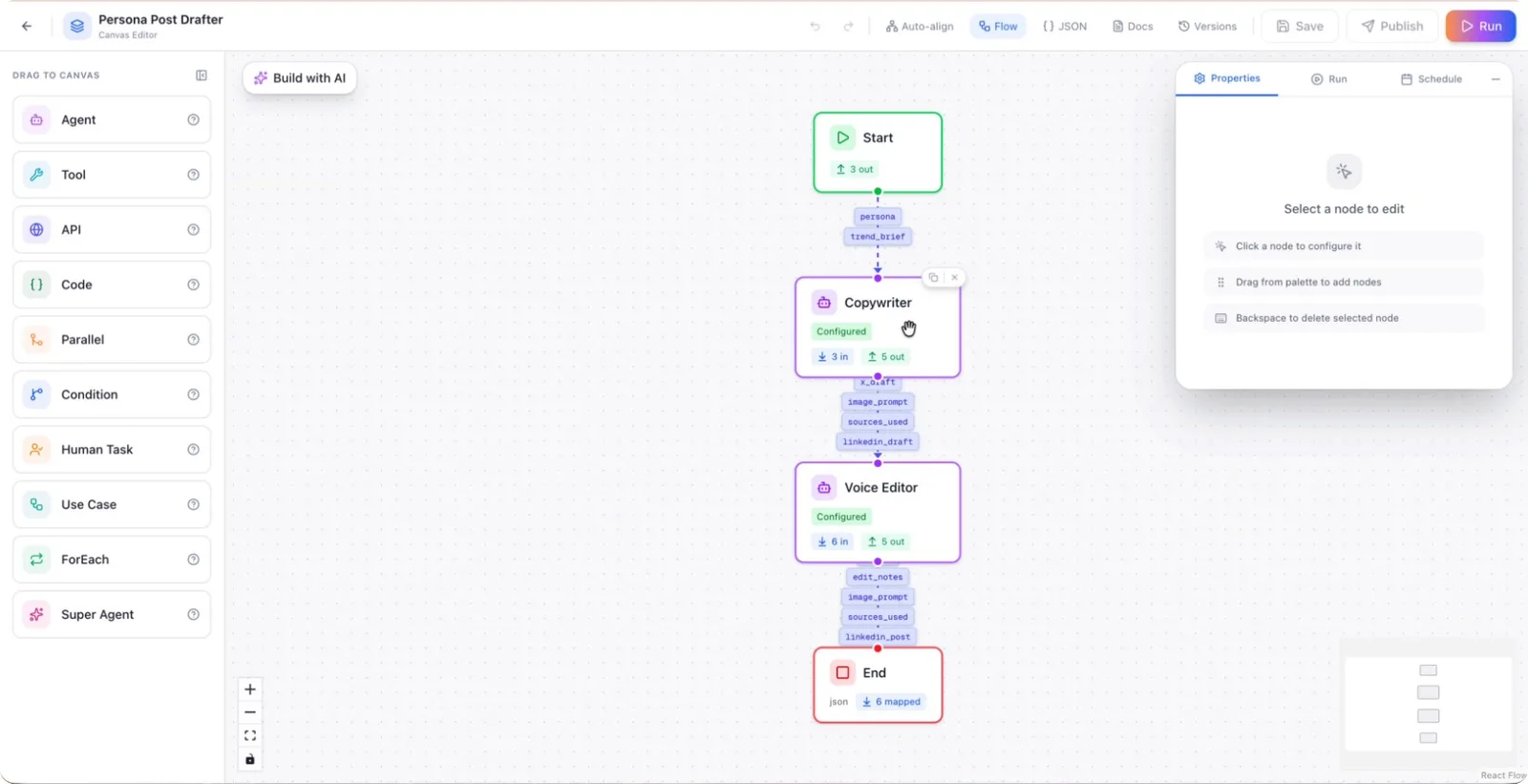
Task: Auto-align the flow nodes
Action: tap(920, 27)
